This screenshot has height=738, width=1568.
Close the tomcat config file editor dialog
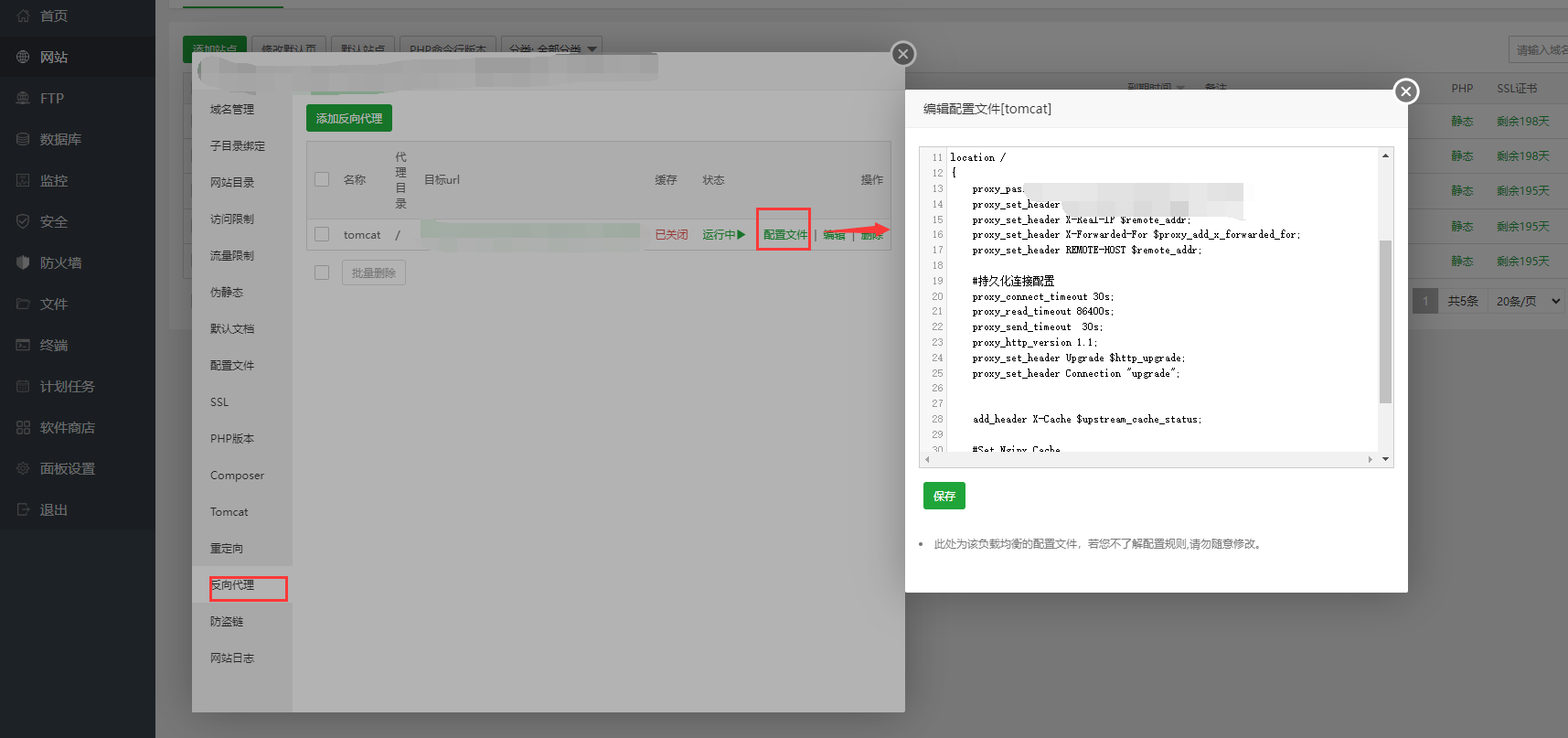(x=1406, y=91)
